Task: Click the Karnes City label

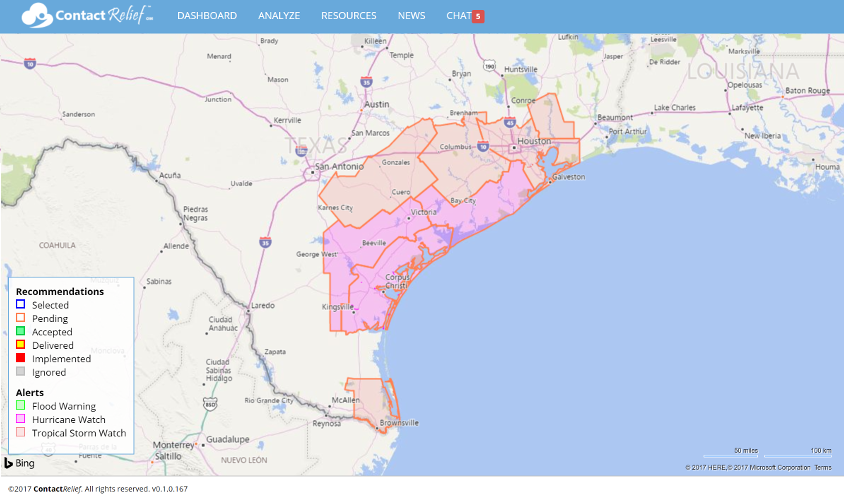Action: (335, 207)
